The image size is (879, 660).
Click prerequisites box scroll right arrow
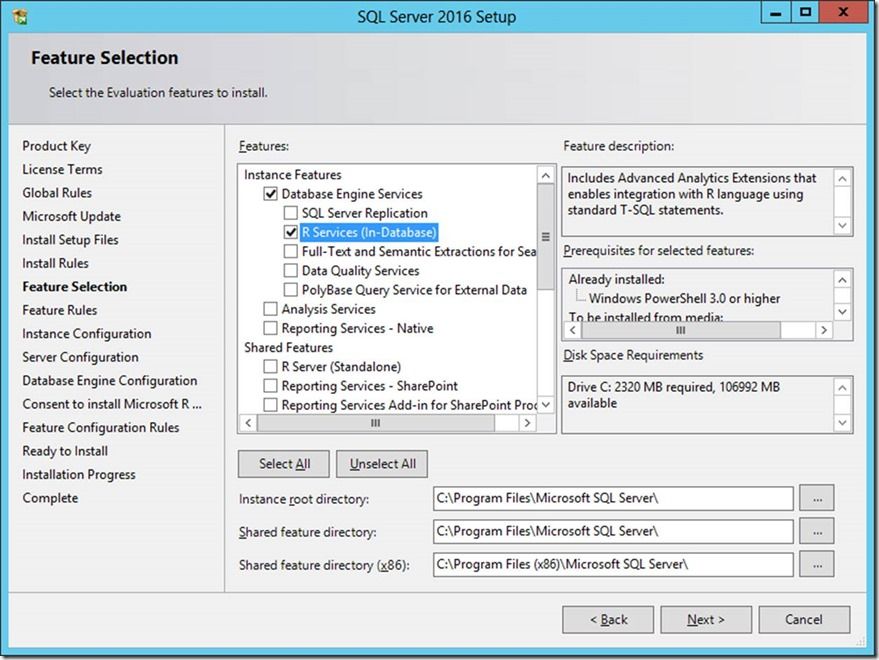(x=824, y=330)
